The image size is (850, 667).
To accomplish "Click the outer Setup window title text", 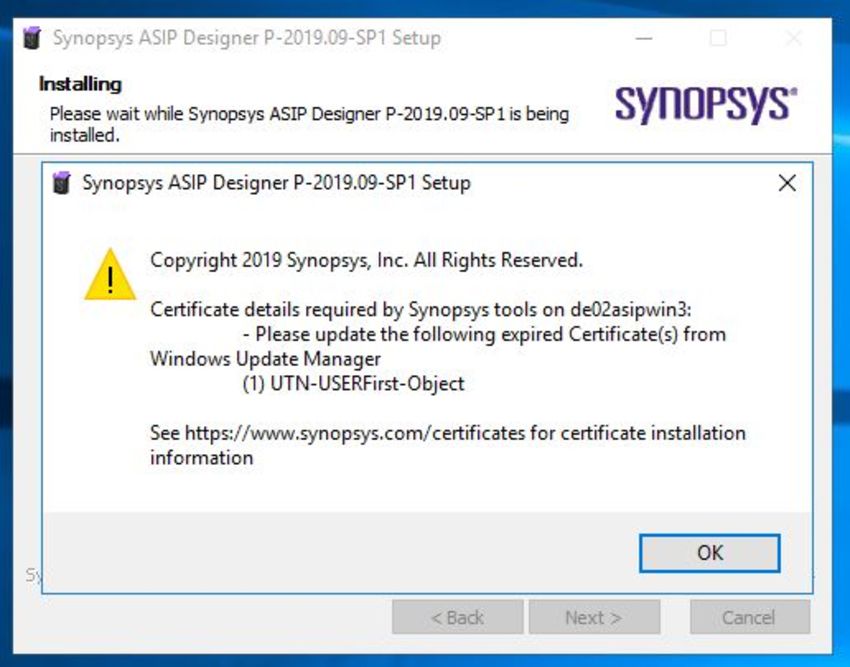I will [x=246, y=39].
